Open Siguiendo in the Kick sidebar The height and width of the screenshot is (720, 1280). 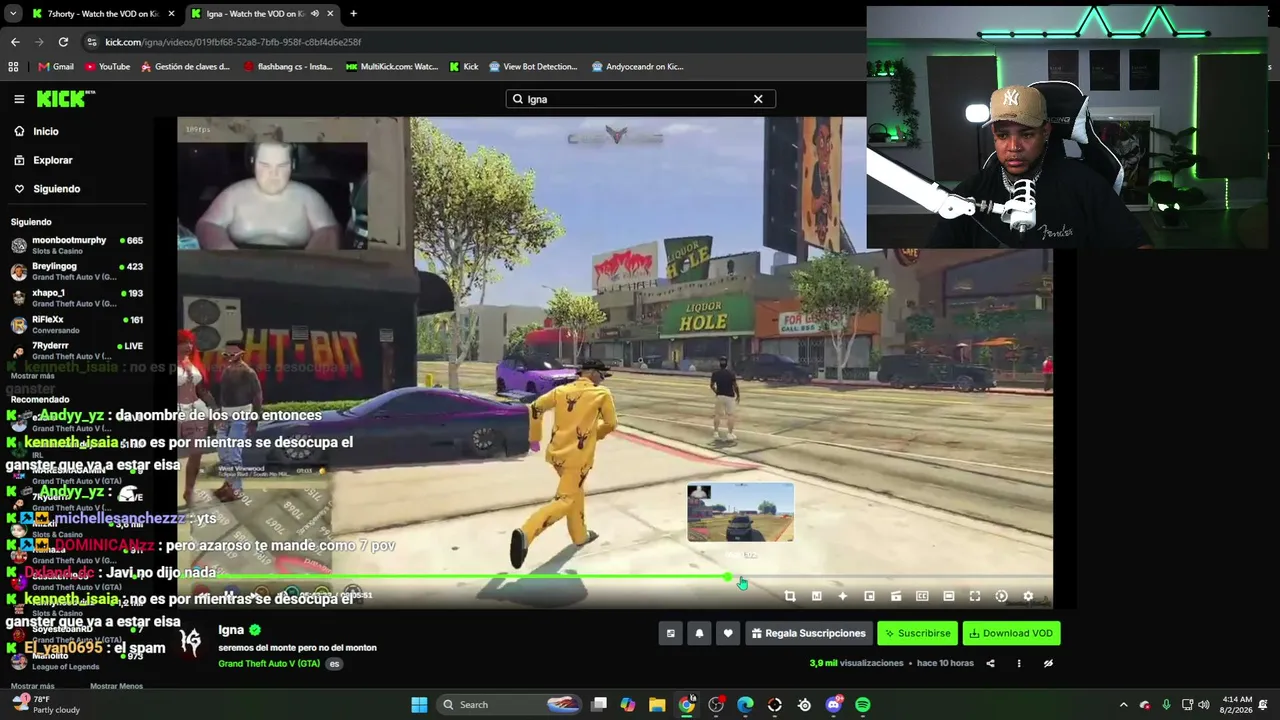coord(56,189)
